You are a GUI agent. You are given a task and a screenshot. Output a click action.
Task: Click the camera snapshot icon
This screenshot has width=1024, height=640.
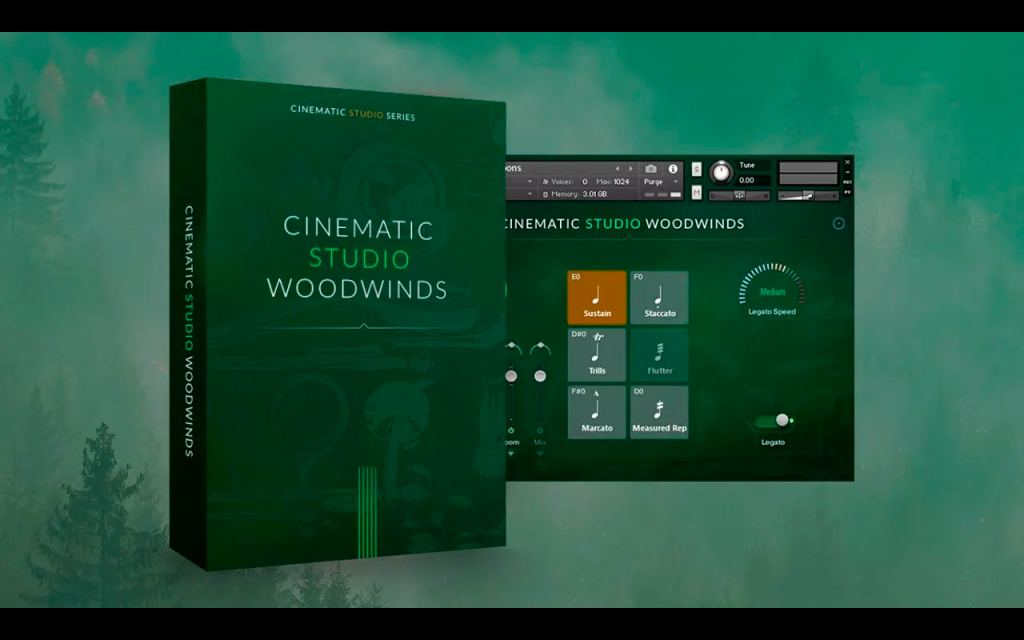tap(650, 168)
